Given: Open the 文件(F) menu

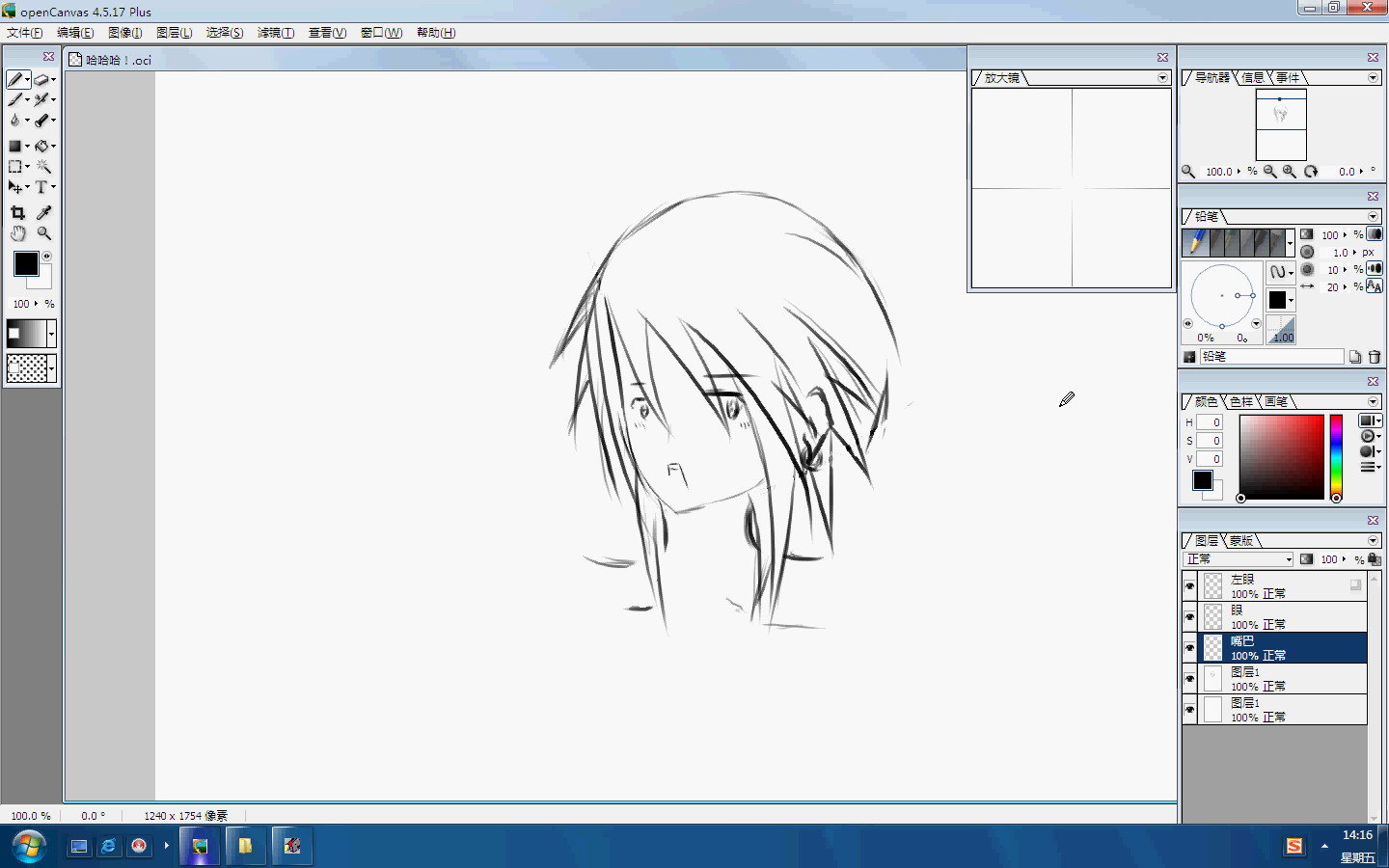Looking at the screenshot, I should tap(25, 32).
